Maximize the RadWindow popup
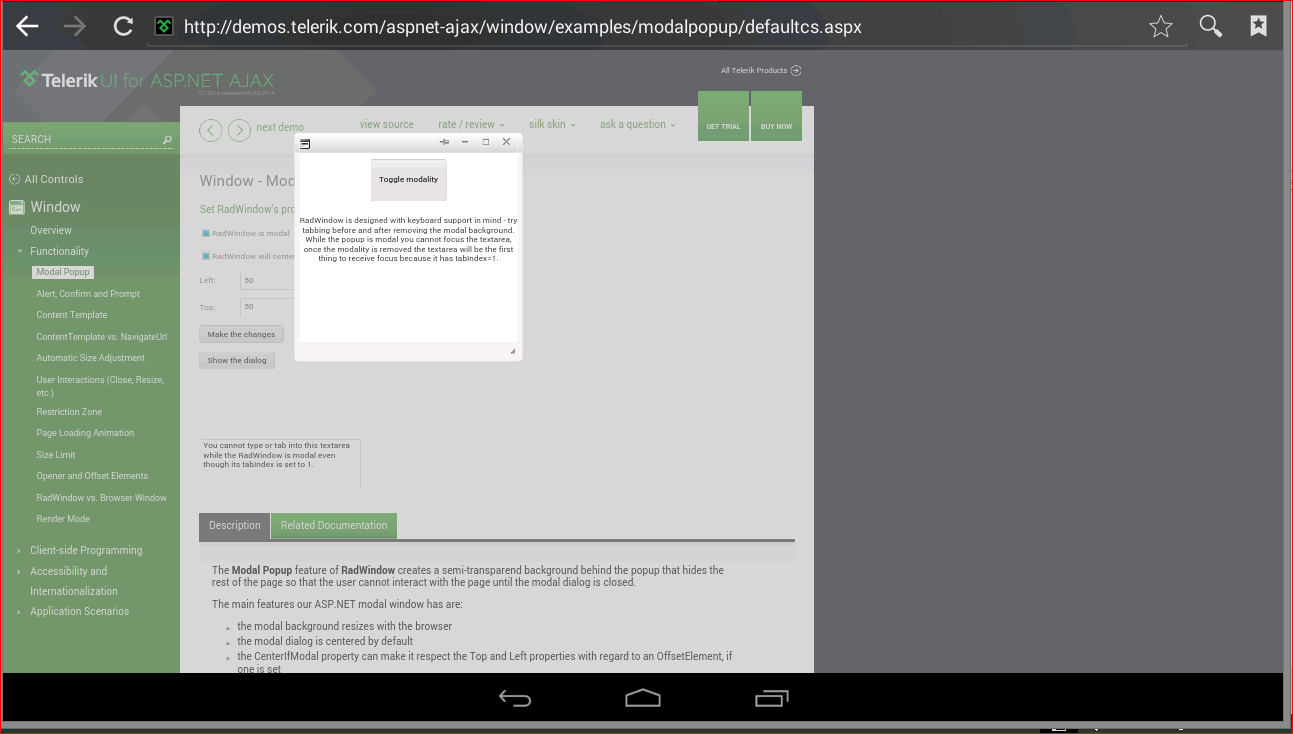The image size is (1293, 734). click(x=486, y=142)
